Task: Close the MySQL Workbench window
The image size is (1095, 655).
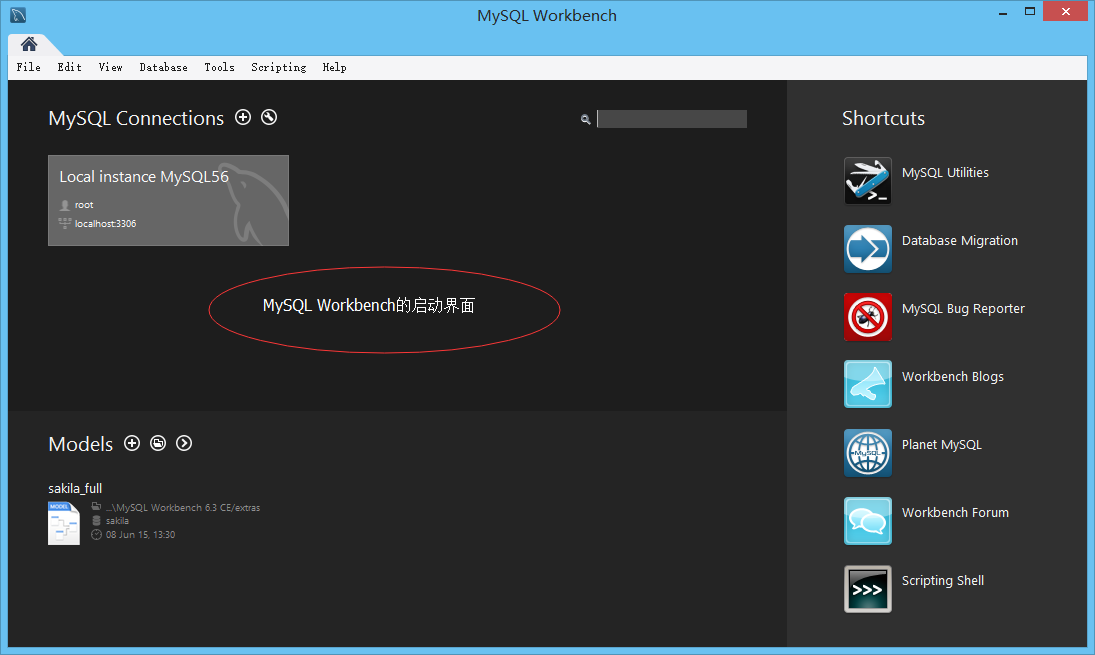Action: 1066,11
